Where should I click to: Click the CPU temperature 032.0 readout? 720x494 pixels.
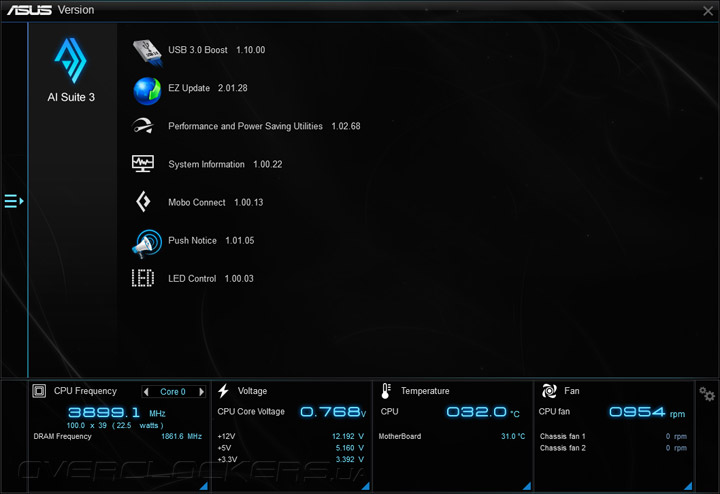click(483, 412)
